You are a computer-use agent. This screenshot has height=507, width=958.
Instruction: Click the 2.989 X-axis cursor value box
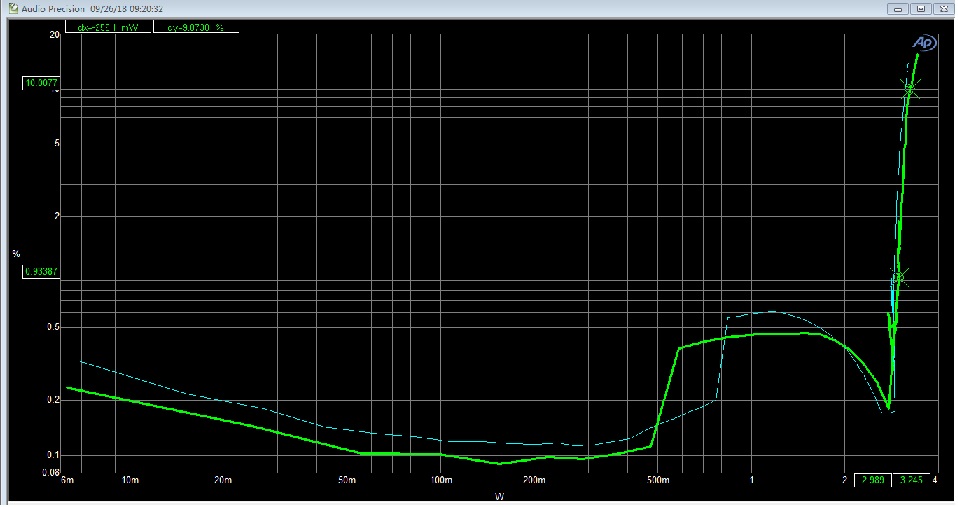click(871, 481)
